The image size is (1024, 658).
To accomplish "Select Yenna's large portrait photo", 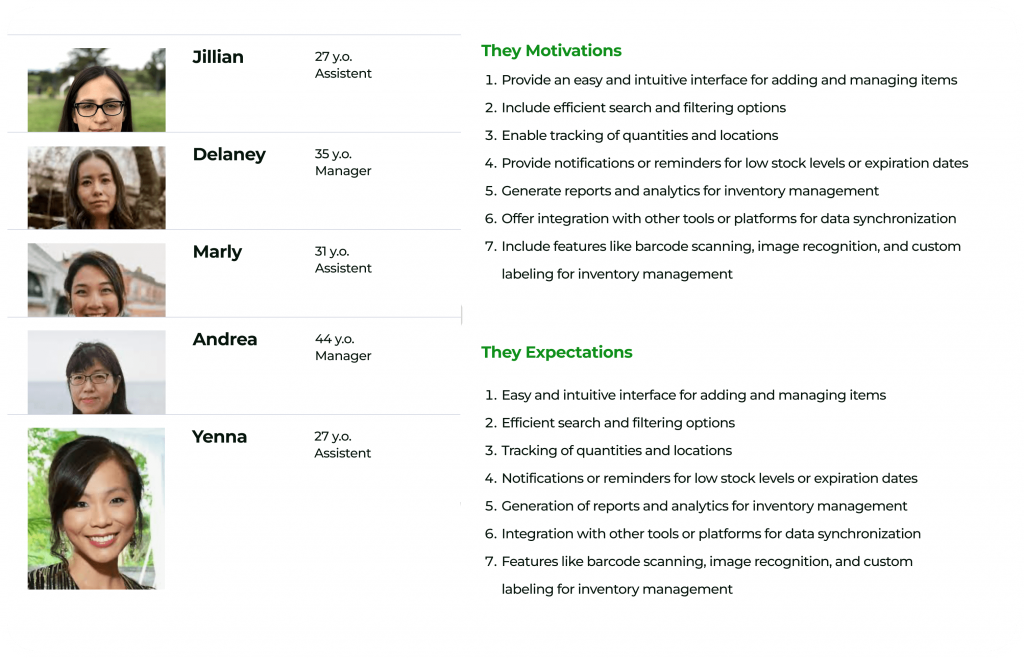I will pyautogui.click(x=96, y=508).
